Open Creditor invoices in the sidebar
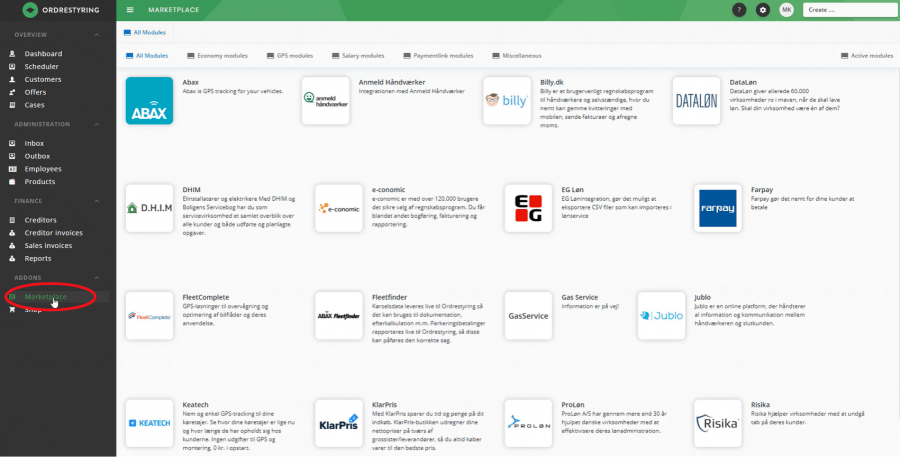 pyautogui.click(x=53, y=233)
